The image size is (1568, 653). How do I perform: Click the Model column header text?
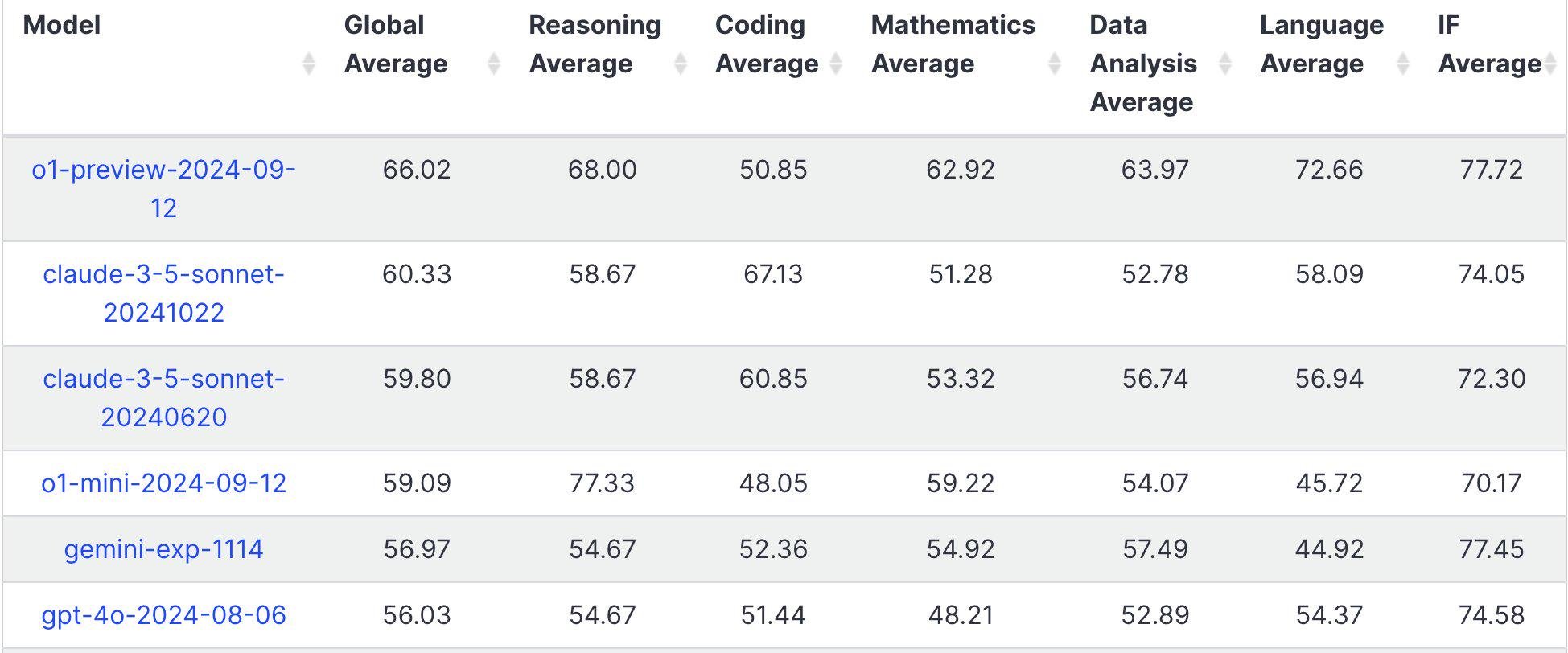pyautogui.click(x=62, y=25)
